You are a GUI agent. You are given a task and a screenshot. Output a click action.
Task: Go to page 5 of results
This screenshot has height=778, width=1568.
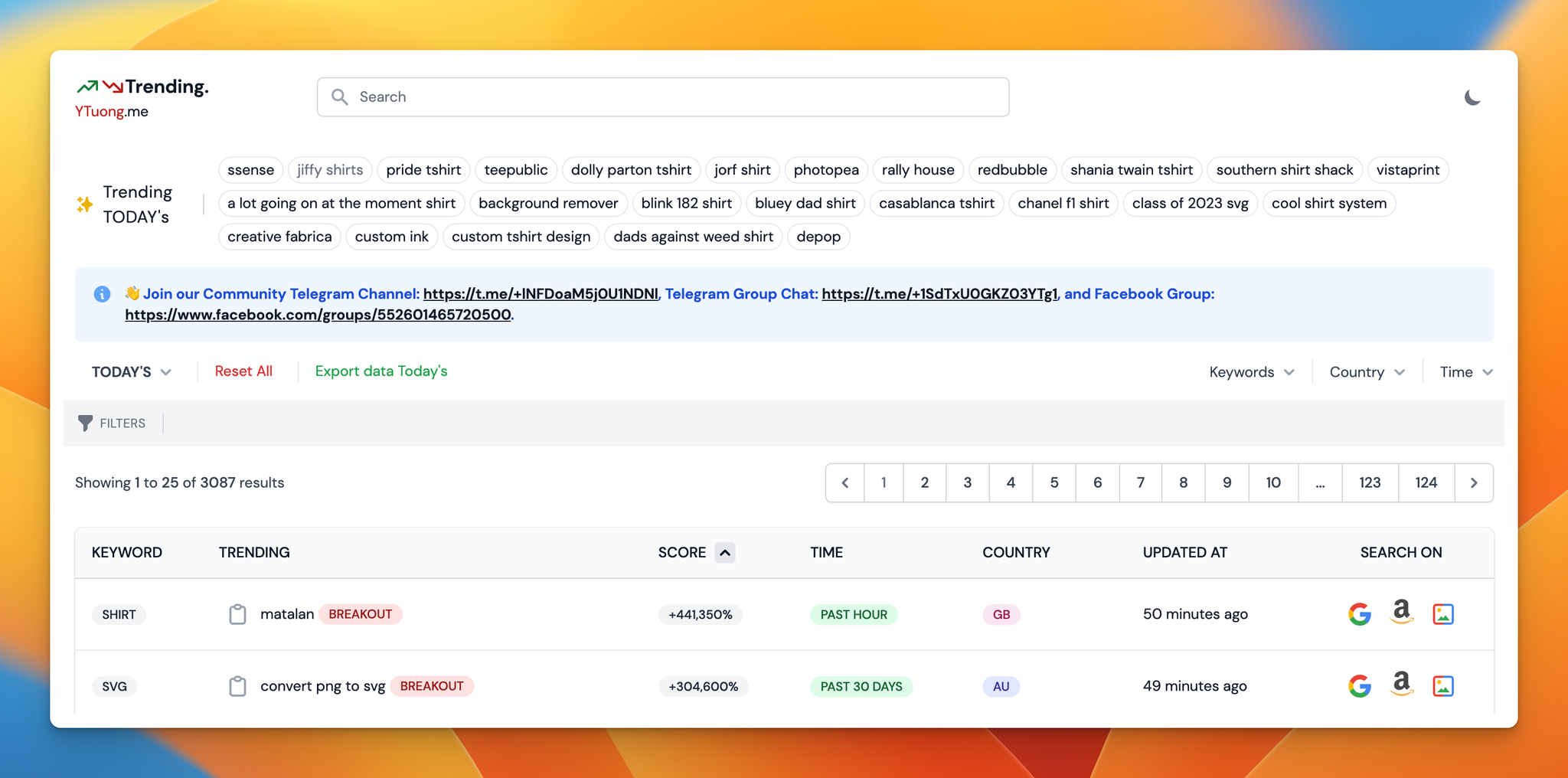click(1054, 482)
